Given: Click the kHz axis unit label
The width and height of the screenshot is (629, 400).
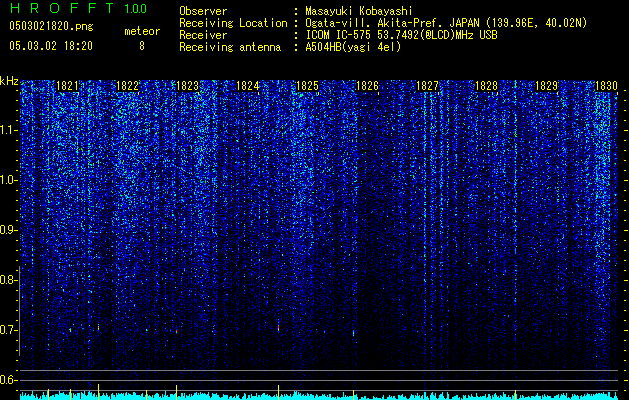Looking at the screenshot, I should point(9,81).
